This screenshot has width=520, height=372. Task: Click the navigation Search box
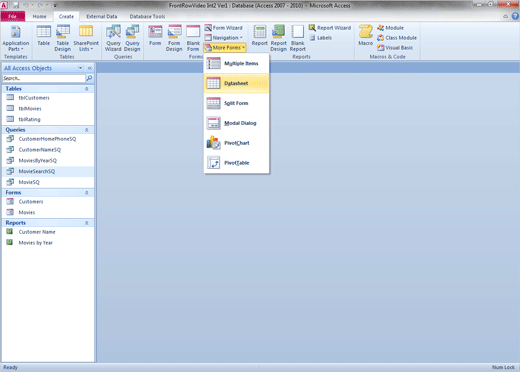[x=44, y=78]
